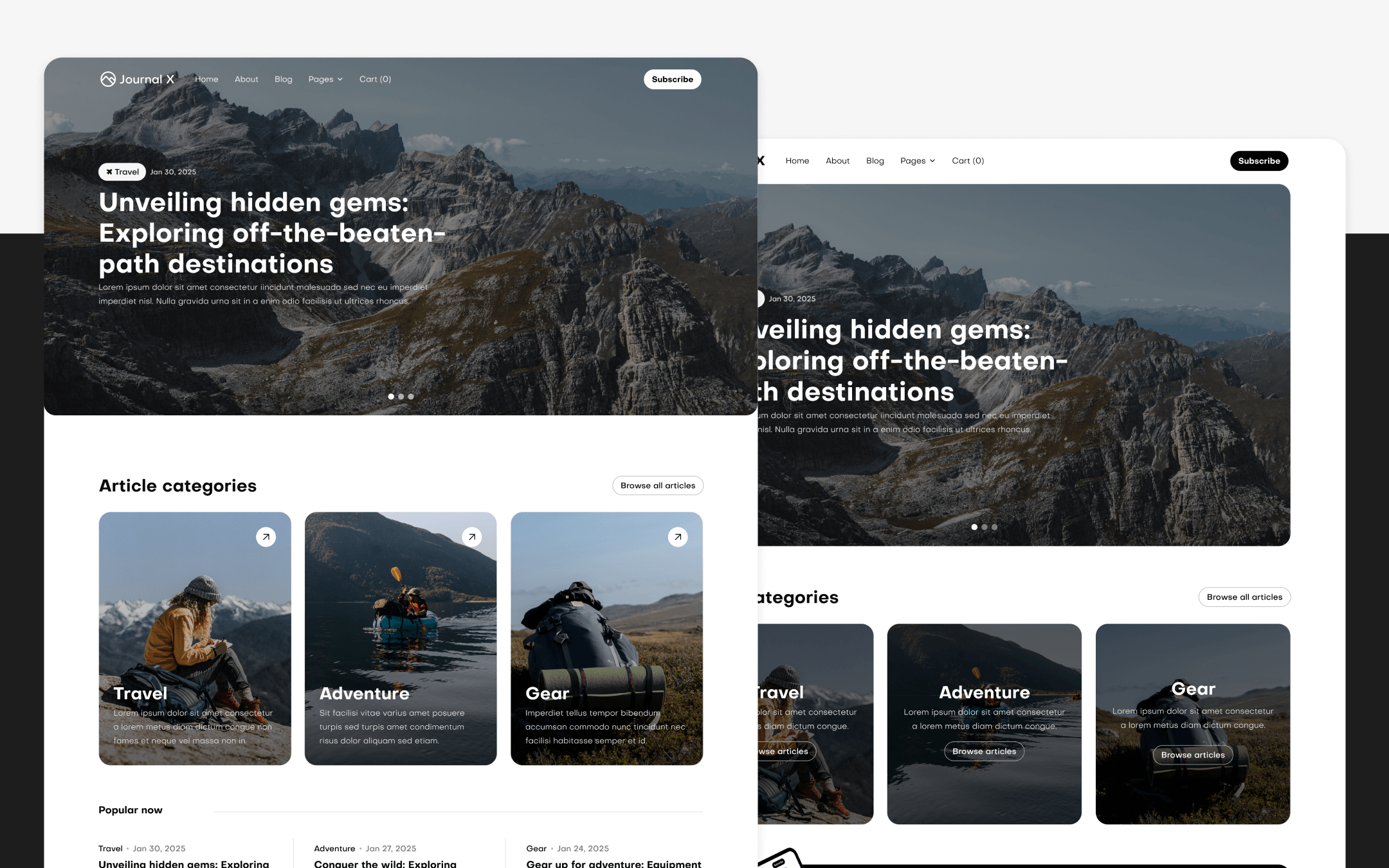Open Cart (0) in right page navbar
The width and height of the screenshot is (1389, 868).
click(968, 161)
